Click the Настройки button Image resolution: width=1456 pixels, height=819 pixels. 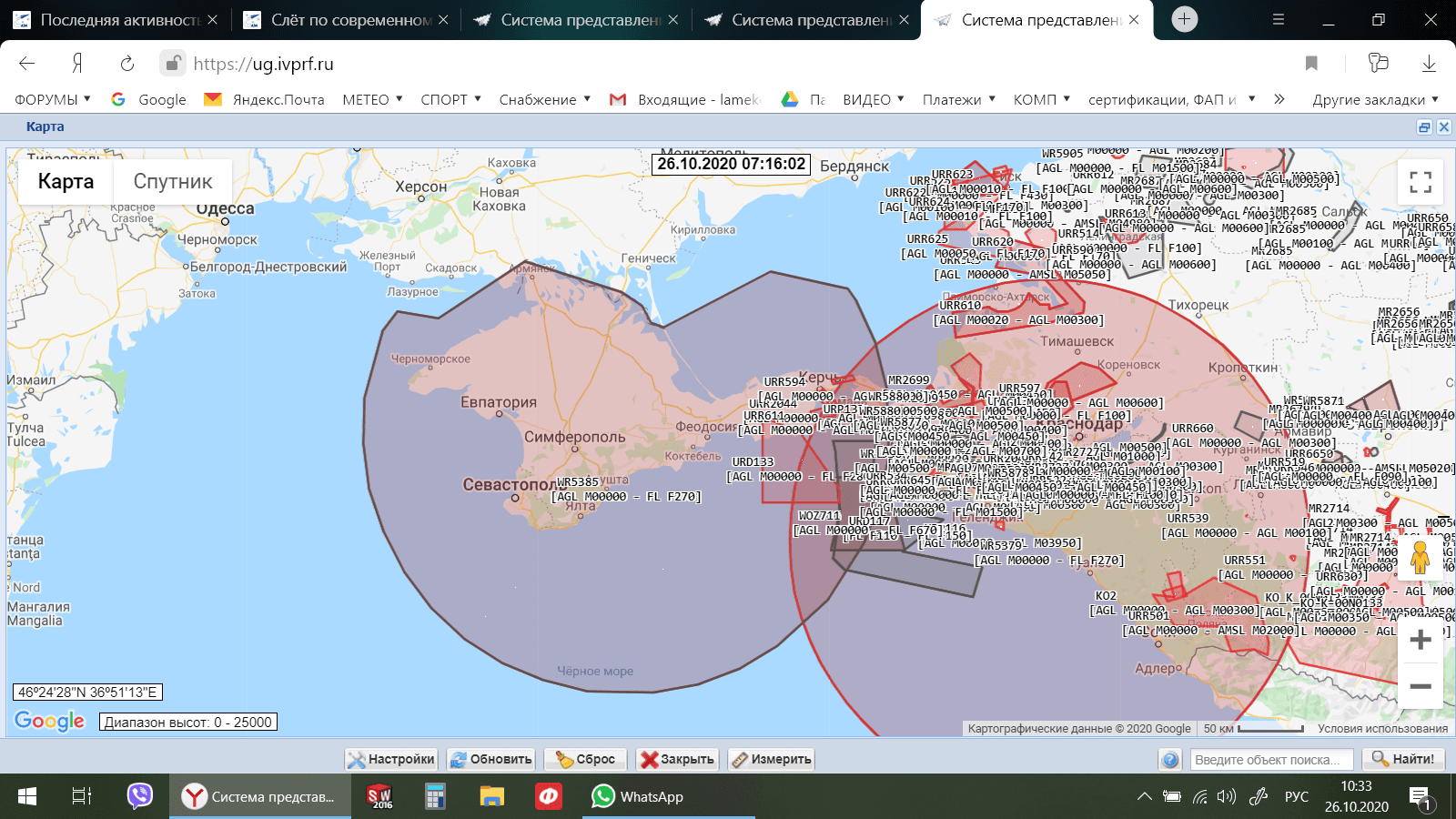coord(391,759)
